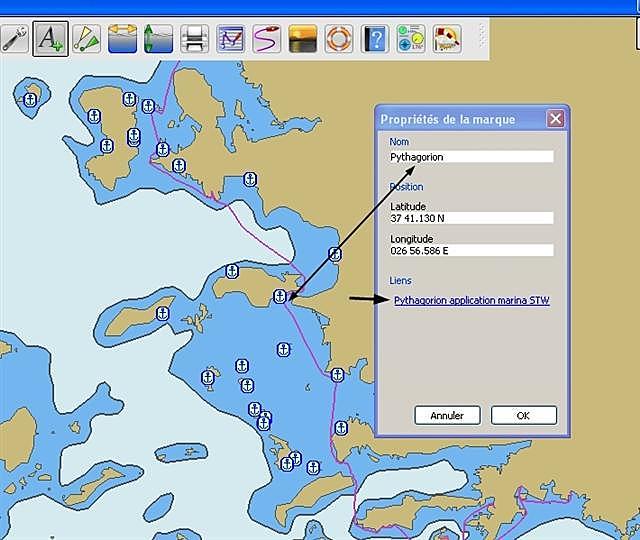Select the green flags waypoint tool
This screenshot has width=640, height=540.
click(x=86, y=39)
